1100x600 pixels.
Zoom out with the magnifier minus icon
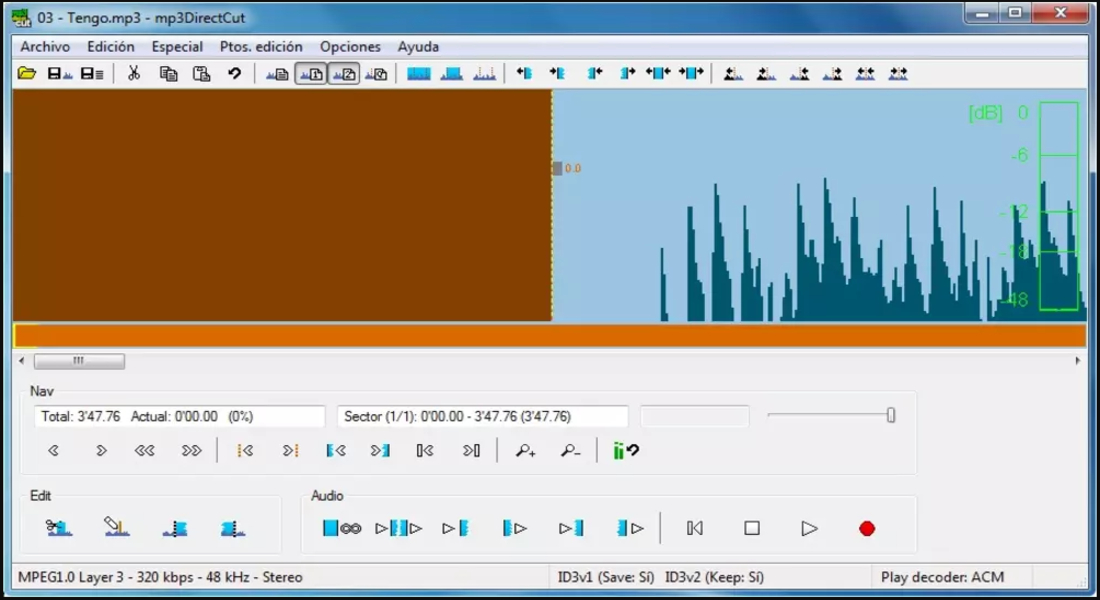(x=570, y=451)
